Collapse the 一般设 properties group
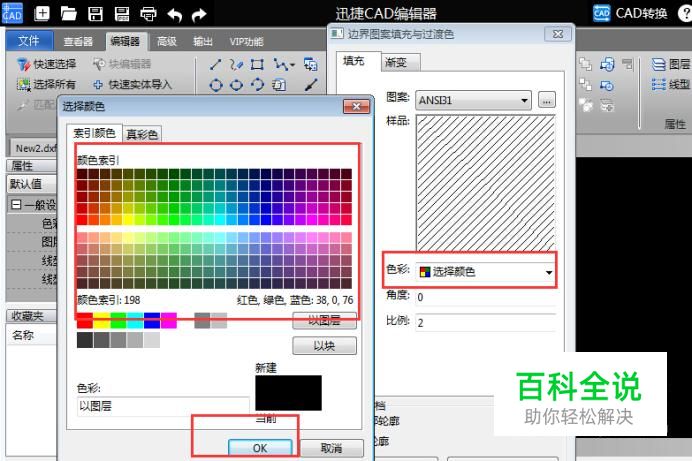 (16, 205)
